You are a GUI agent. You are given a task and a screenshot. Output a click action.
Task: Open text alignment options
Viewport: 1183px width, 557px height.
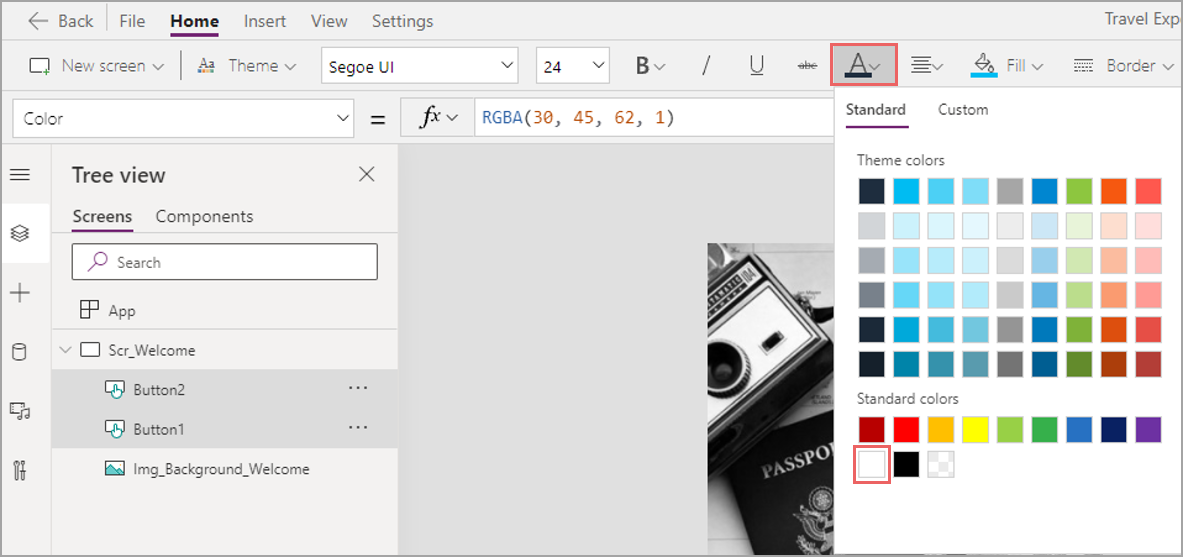coord(926,66)
